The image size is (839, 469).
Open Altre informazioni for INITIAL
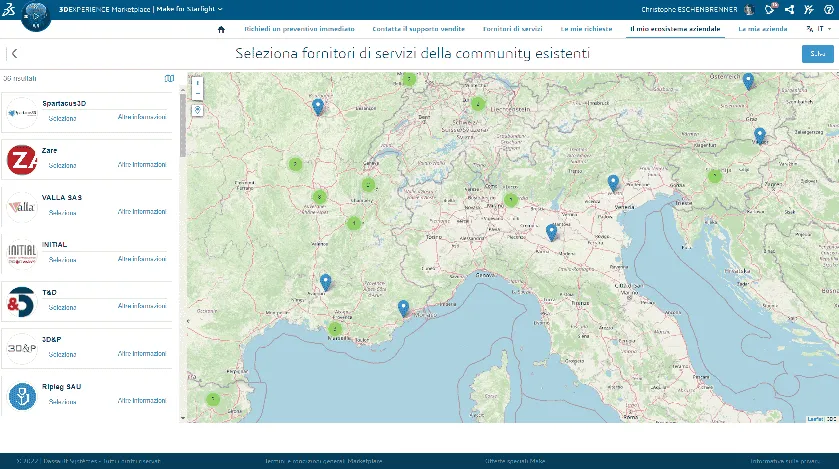point(142,259)
